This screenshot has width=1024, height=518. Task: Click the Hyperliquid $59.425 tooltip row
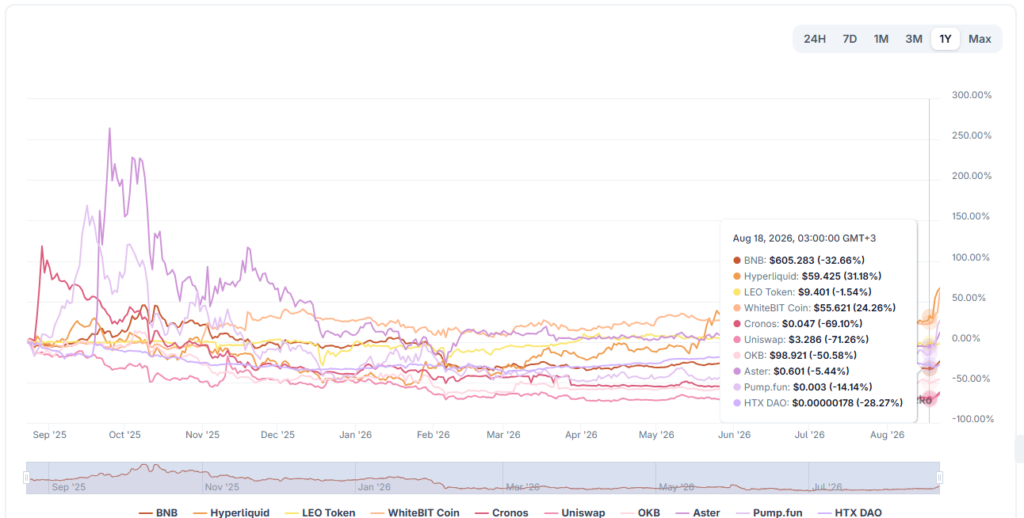[x=805, y=276]
